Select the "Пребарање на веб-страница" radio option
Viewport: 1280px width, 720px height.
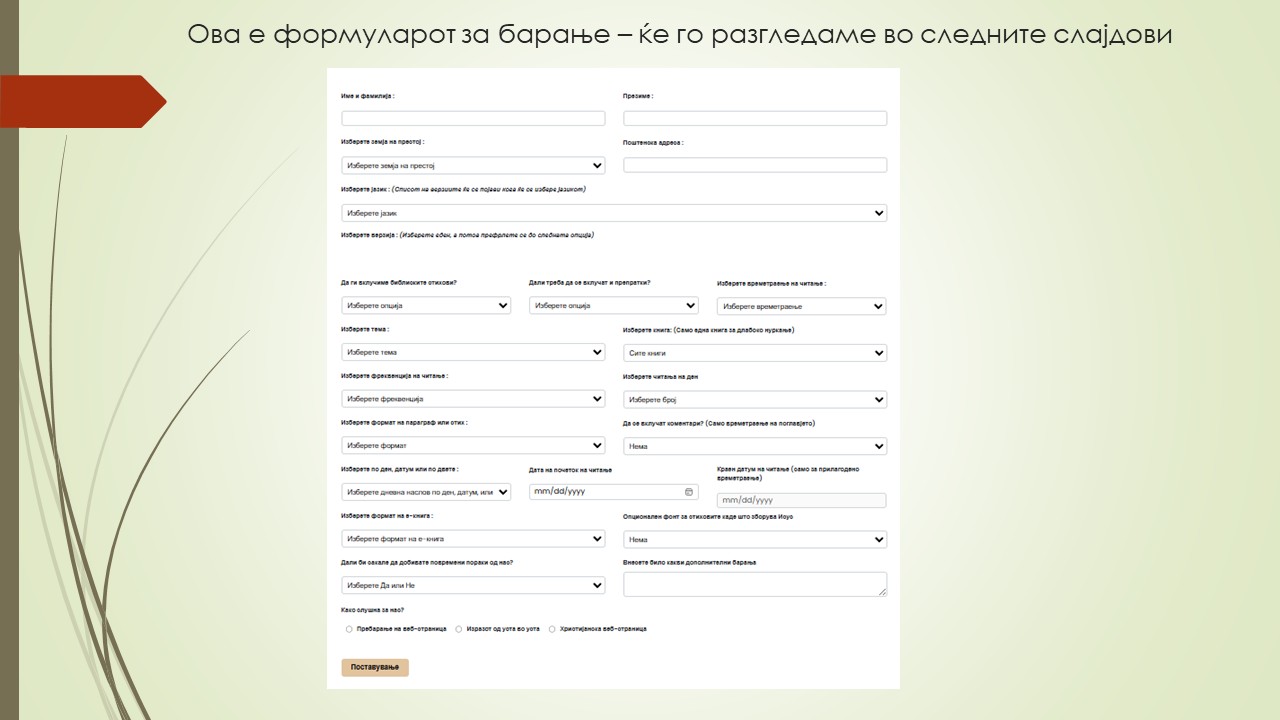[x=348, y=629]
